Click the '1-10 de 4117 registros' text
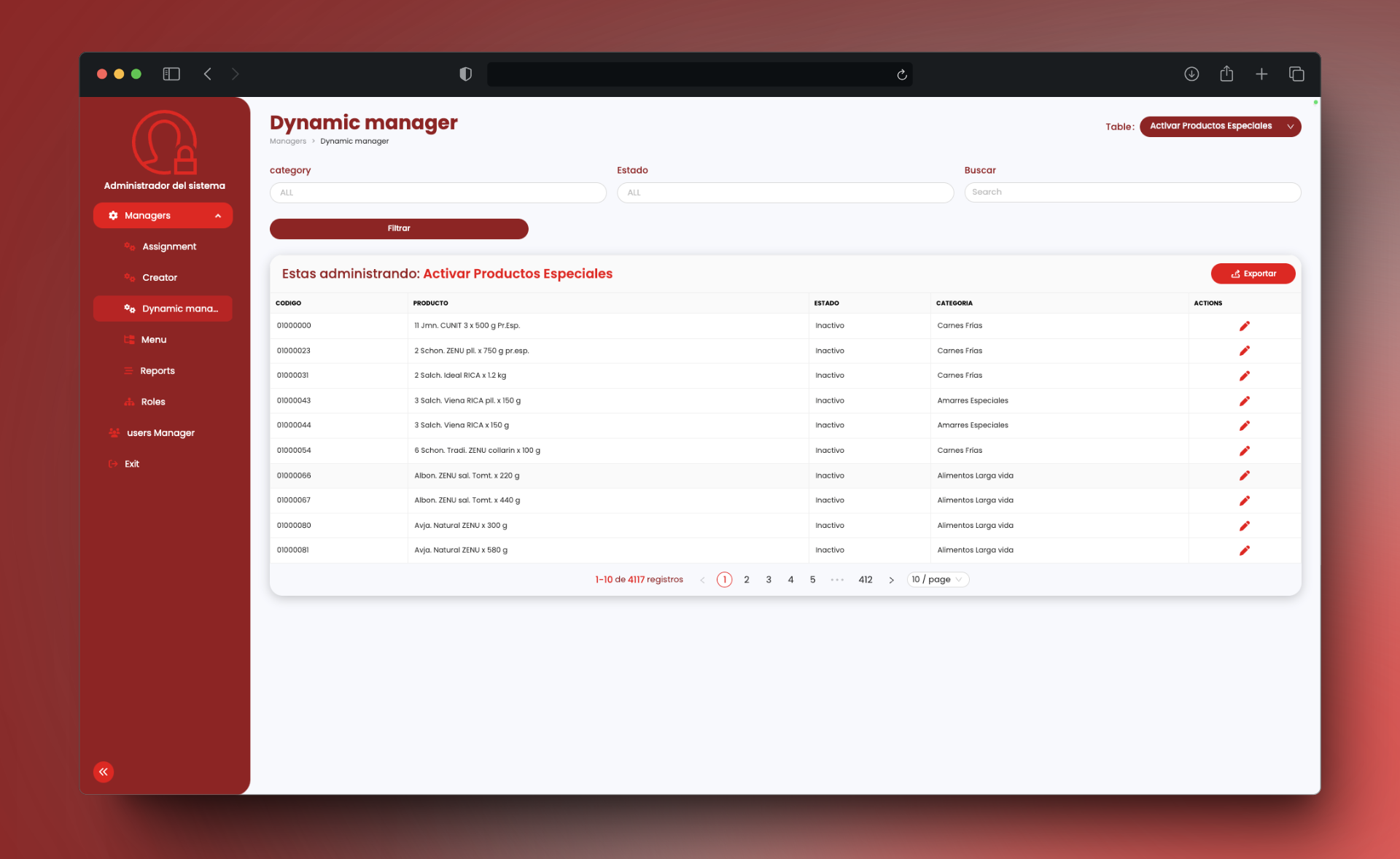The height and width of the screenshot is (859, 1400). coord(639,580)
